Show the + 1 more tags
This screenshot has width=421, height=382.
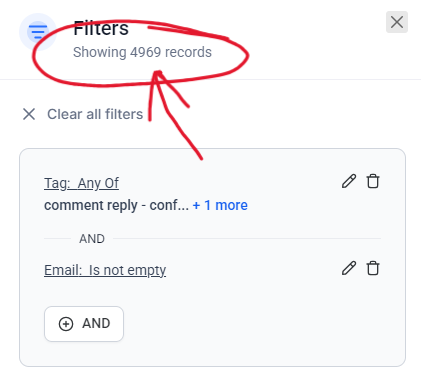[220, 205]
